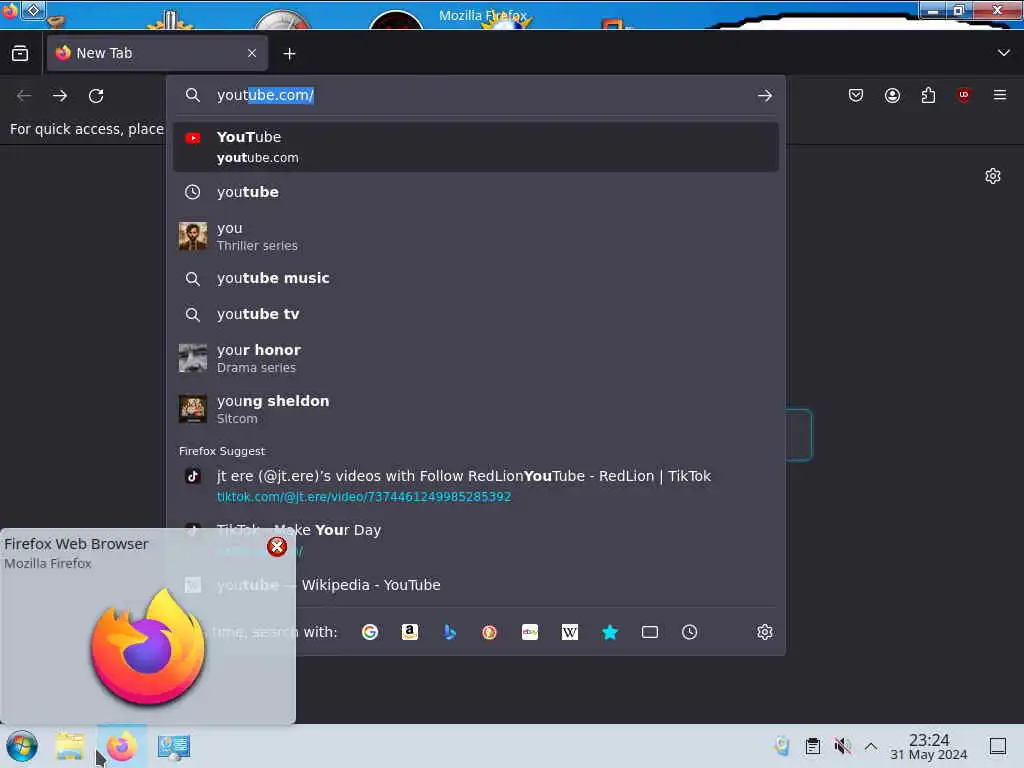Open the Extensions puzzle icon
This screenshot has width=1024, height=768.
coord(928,96)
